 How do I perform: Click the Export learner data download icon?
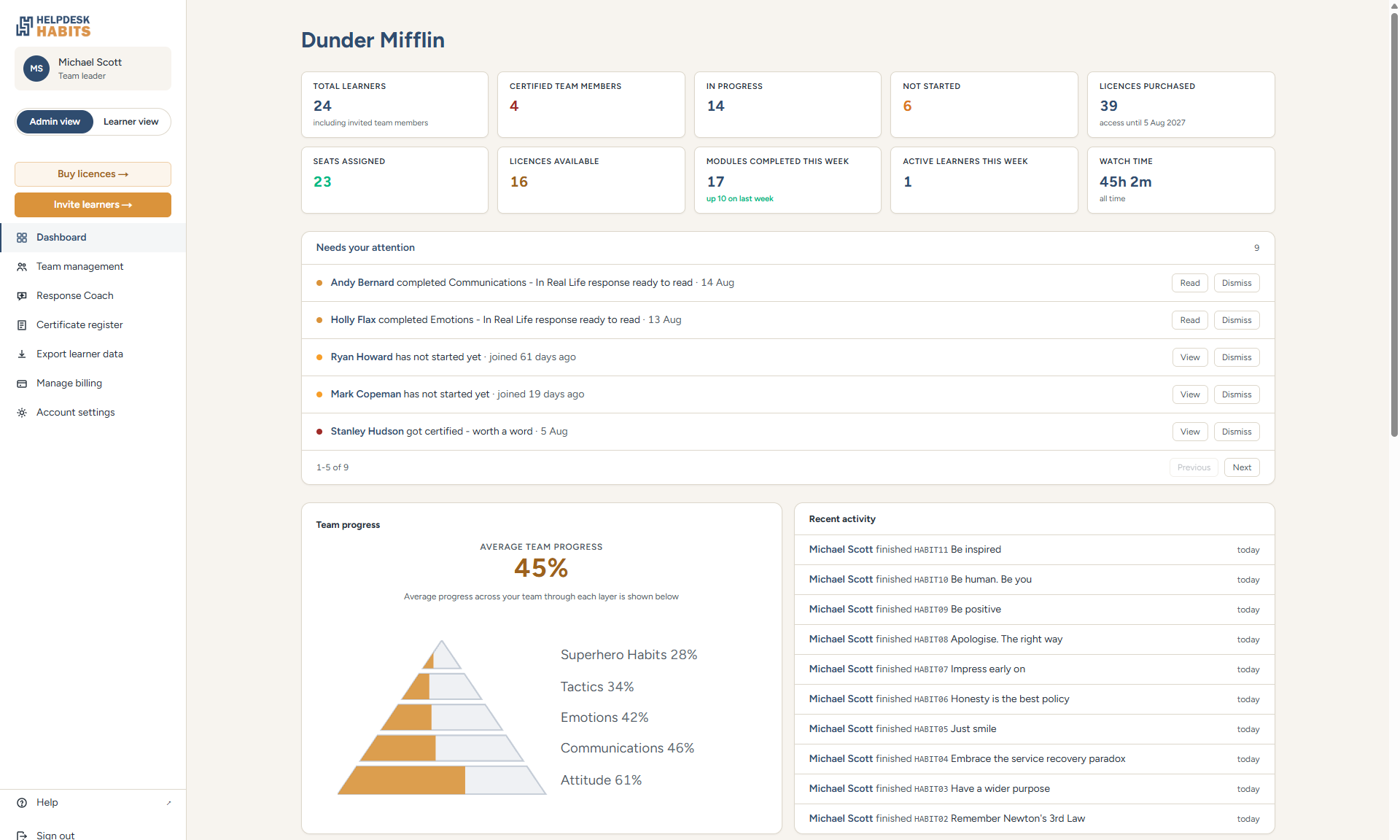click(22, 354)
